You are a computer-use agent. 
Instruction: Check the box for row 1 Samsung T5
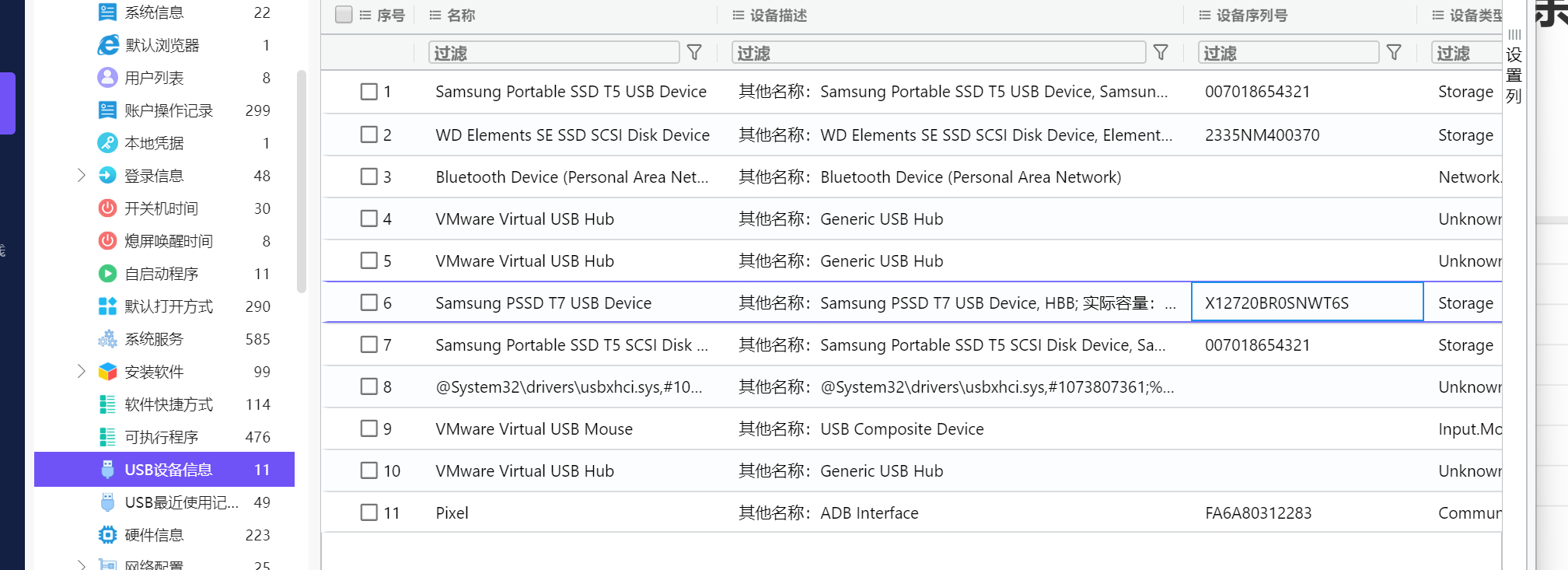[x=369, y=92]
